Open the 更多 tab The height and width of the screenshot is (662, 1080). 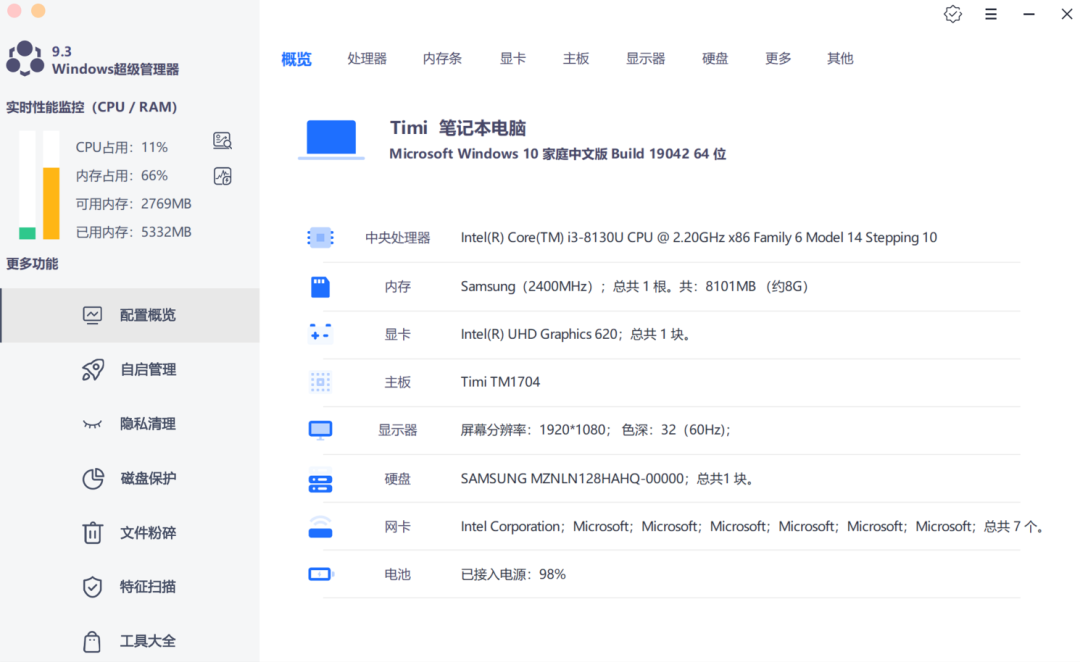[x=778, y=59]
